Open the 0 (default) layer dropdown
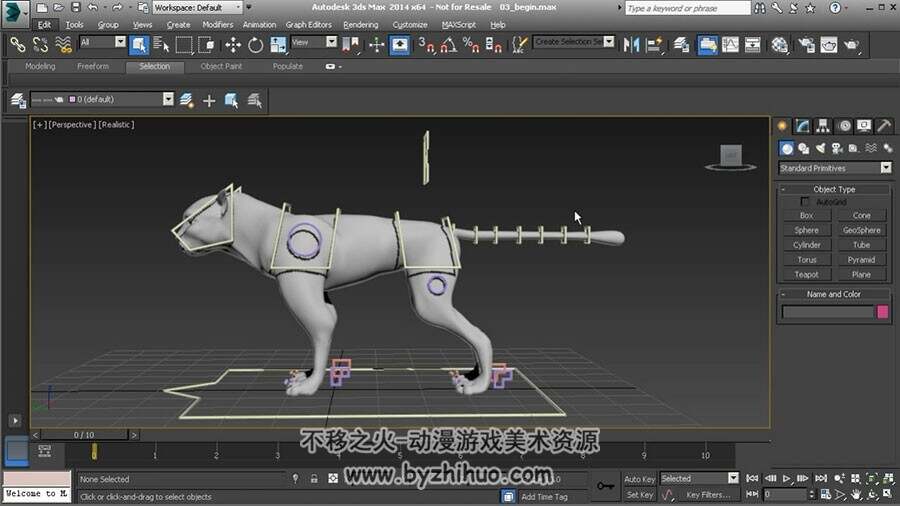 click(x=102, y=99)
